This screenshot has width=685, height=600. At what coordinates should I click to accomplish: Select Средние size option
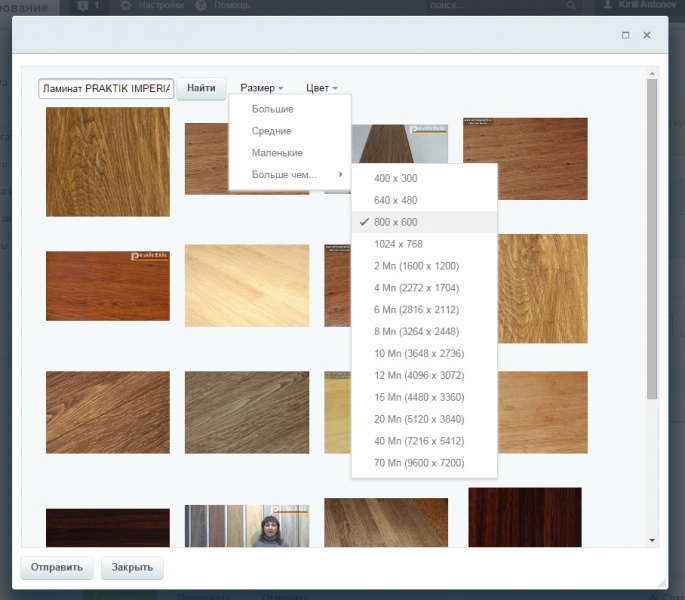tap(271, 131)
